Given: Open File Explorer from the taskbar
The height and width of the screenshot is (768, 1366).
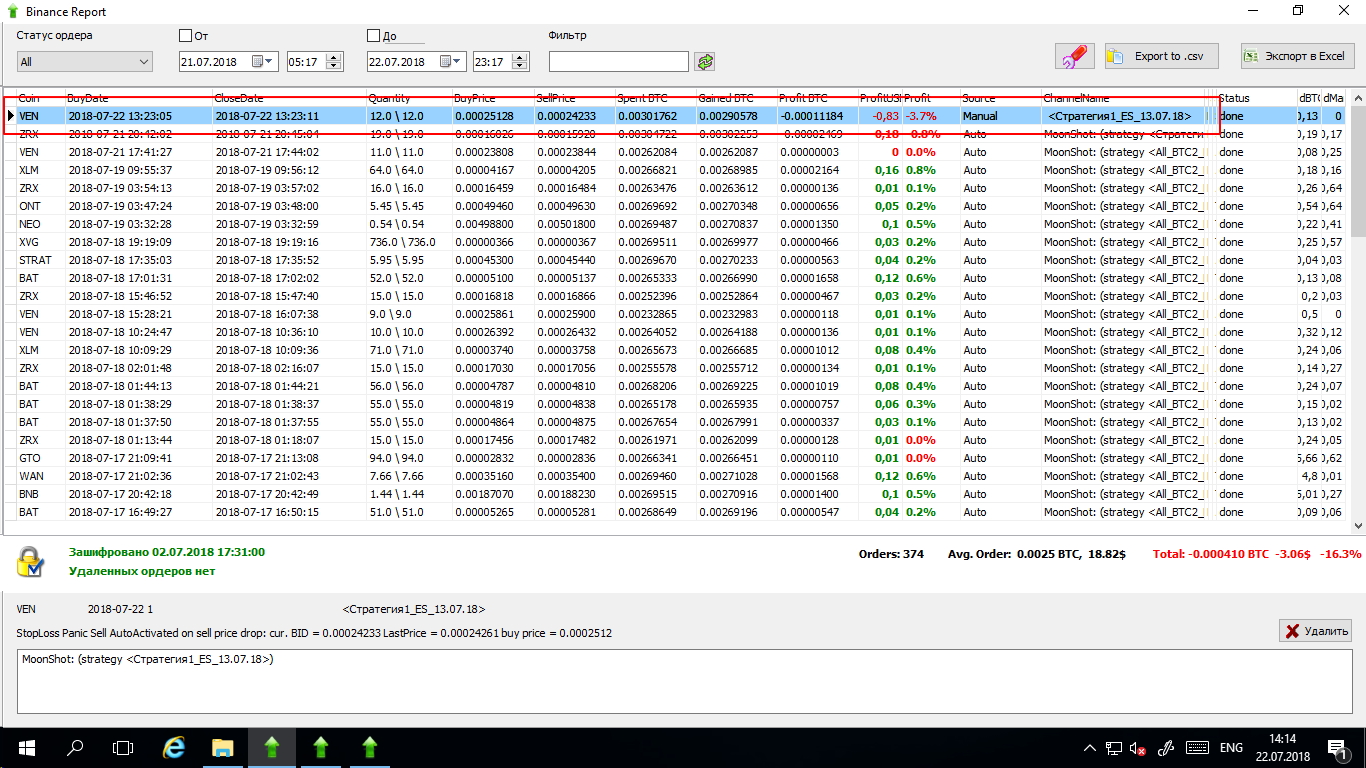Looking at the screenshot, I should coord(222,747).
